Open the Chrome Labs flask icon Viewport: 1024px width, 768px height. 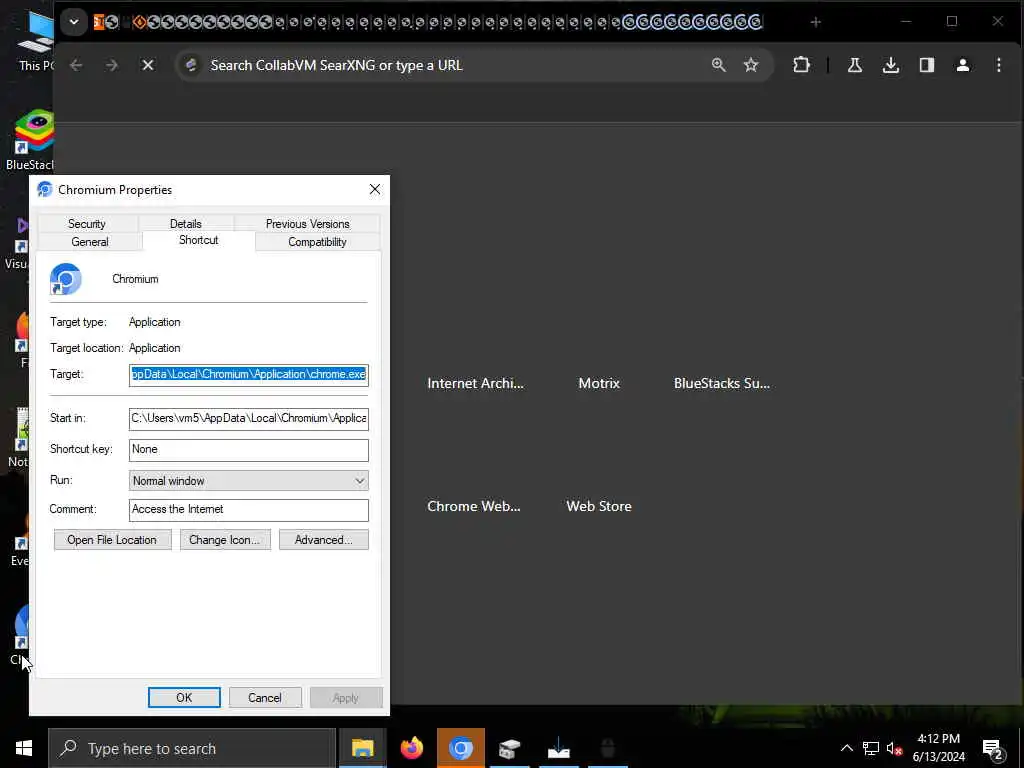click(x=855, y=65)
